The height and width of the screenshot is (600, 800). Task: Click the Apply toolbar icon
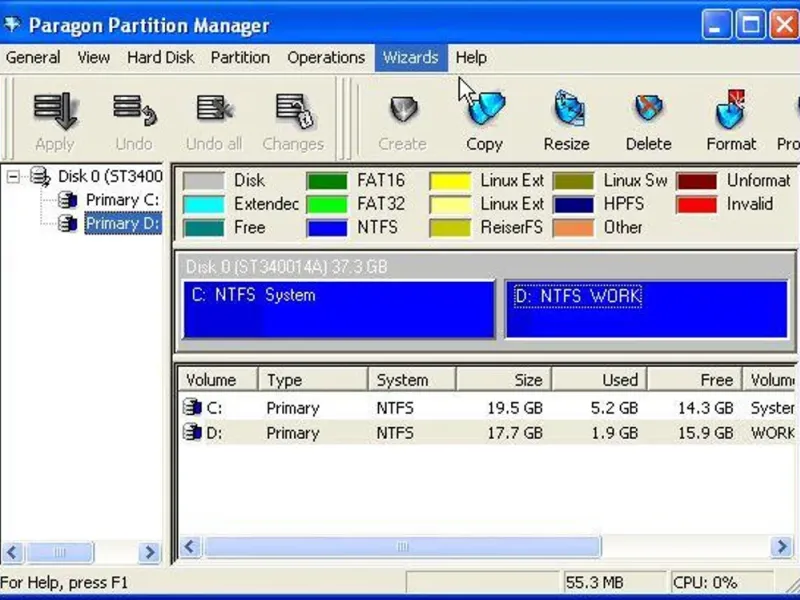tap(55, 111)
